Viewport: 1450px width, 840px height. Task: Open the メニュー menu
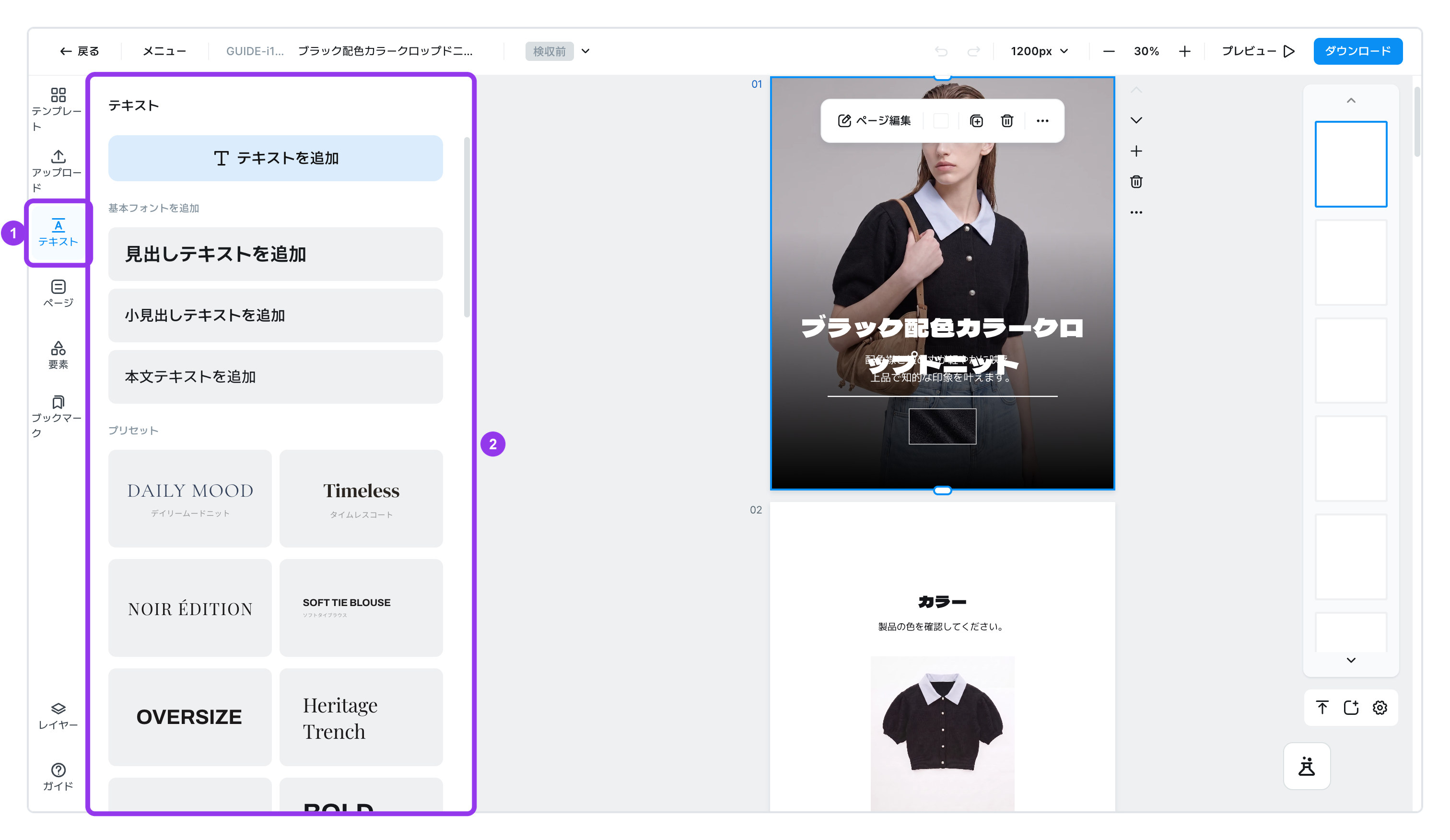click(164, 51)
